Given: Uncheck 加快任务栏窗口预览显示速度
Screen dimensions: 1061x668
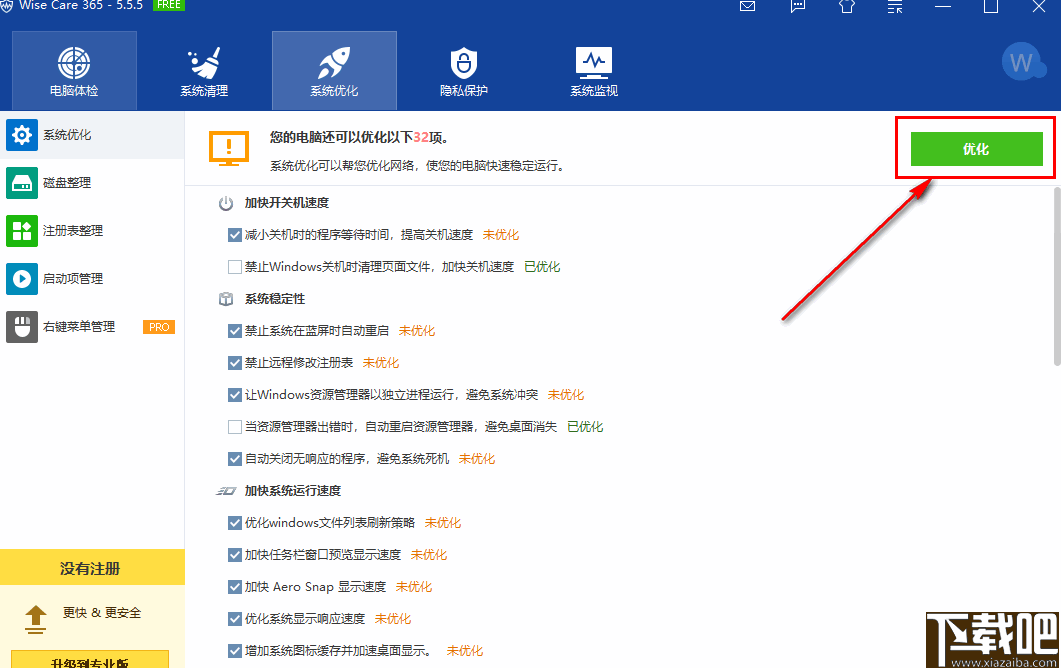Looking at the screenshot, I should point(235,555).
